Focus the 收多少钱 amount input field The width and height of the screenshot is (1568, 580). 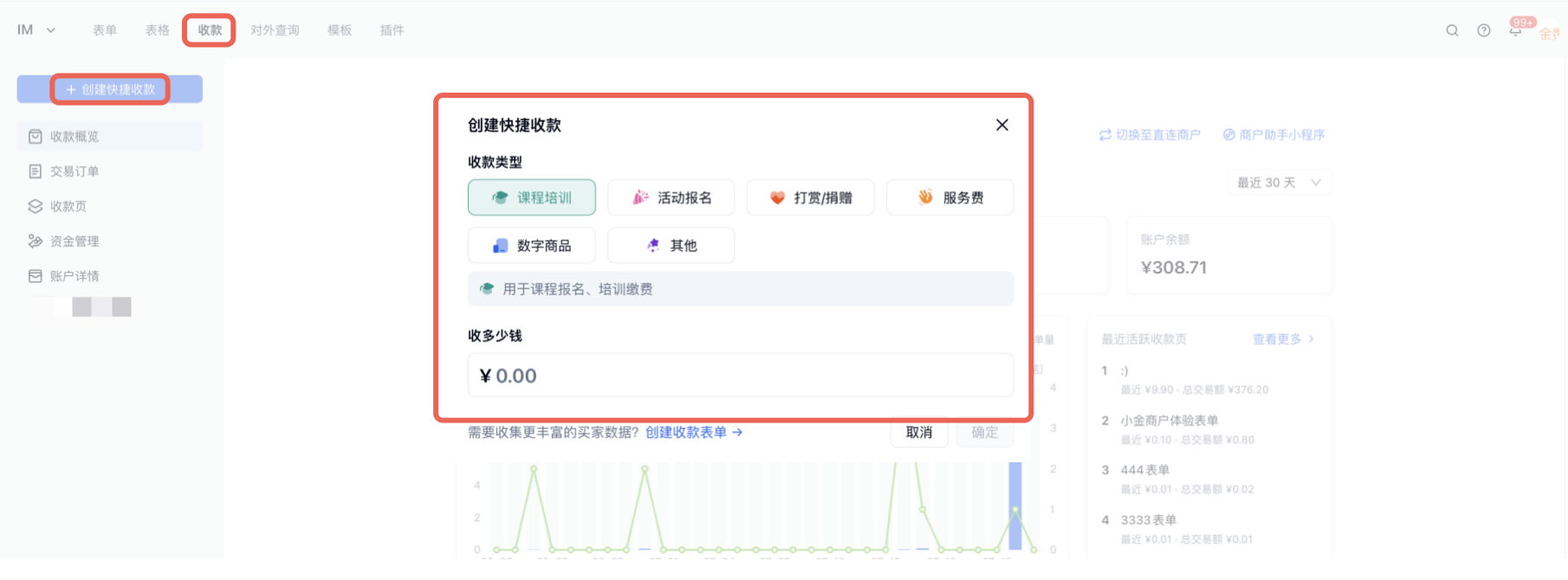click(741, 375)
